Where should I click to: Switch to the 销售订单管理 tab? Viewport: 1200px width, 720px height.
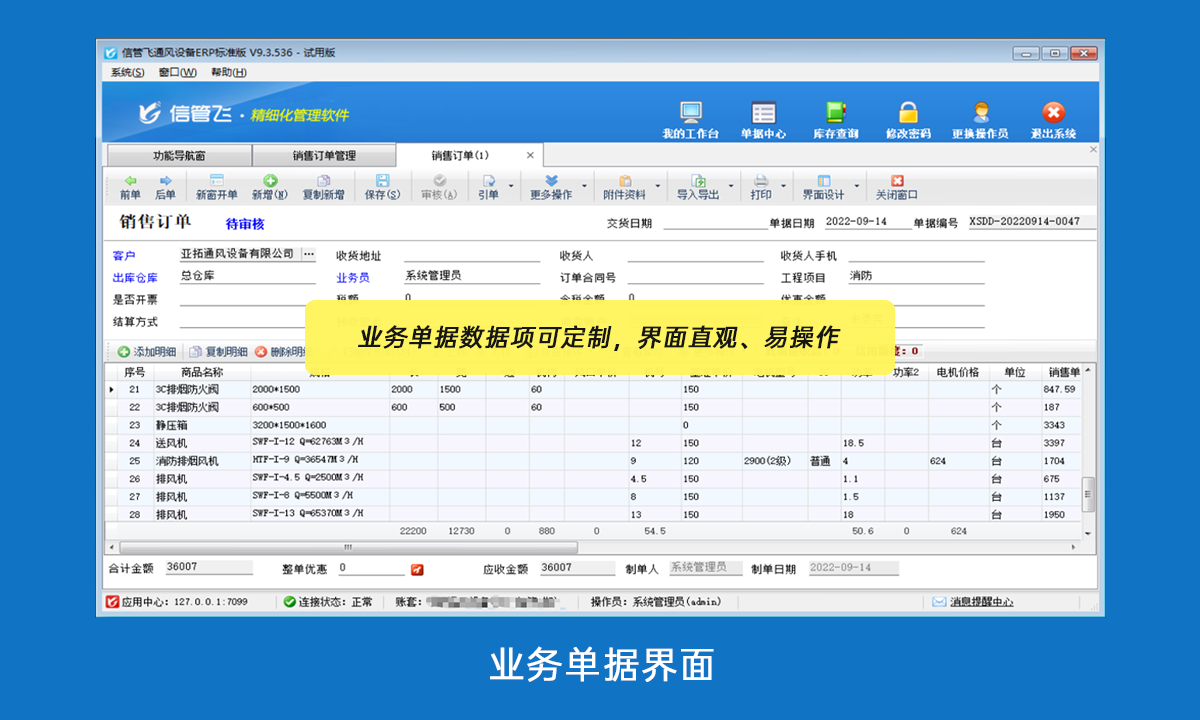(x=322, y=155)
